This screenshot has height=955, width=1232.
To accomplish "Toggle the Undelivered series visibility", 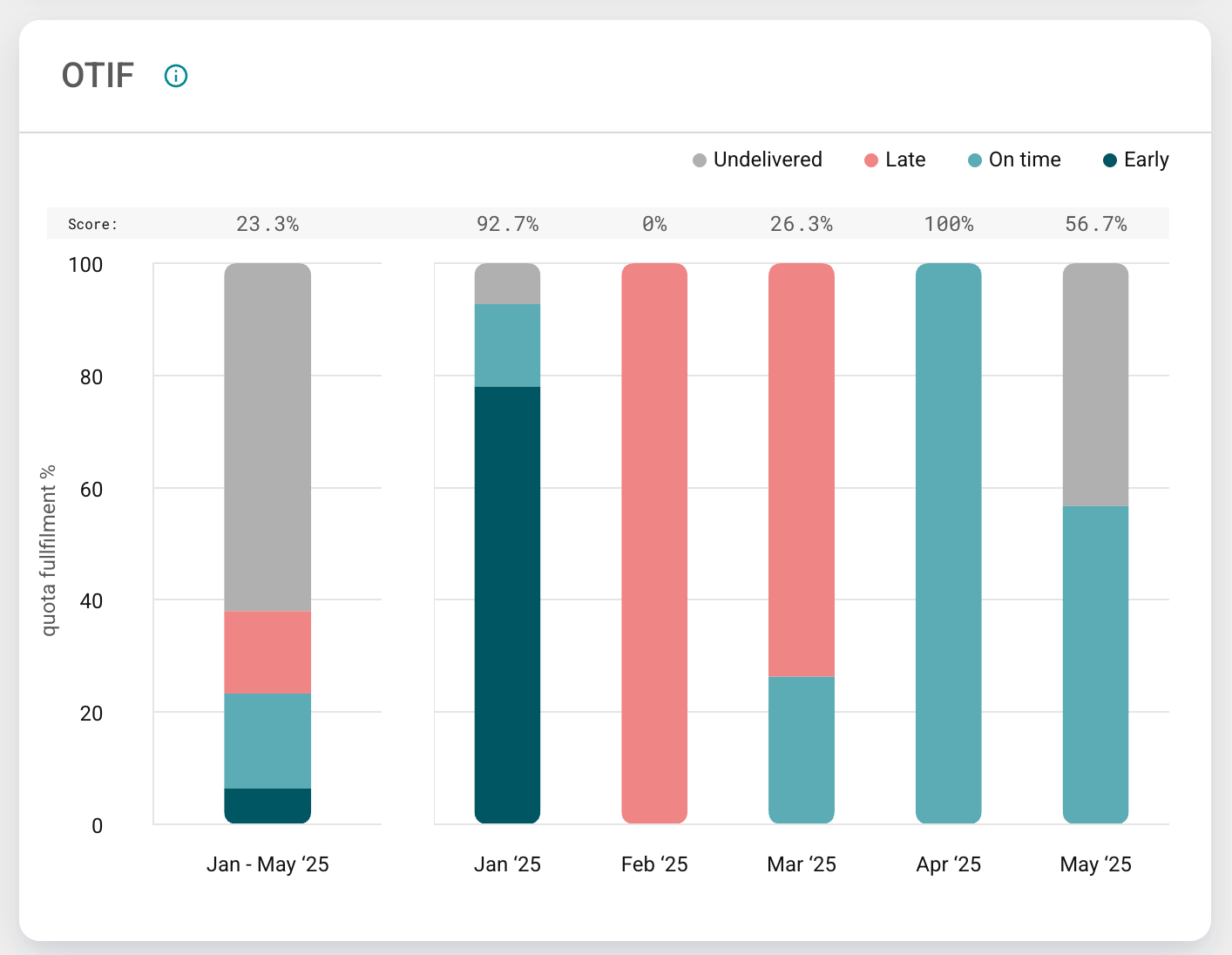I will [x=756, y=159].
